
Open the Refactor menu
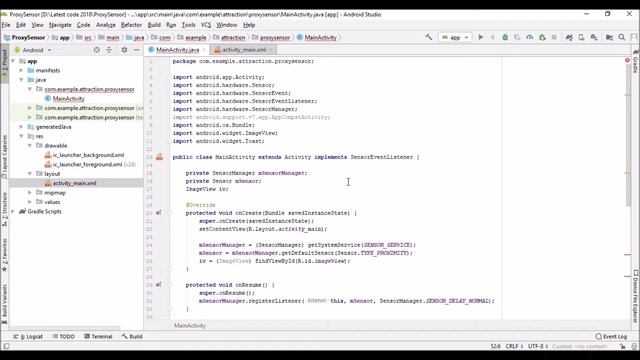coord(131,25)
